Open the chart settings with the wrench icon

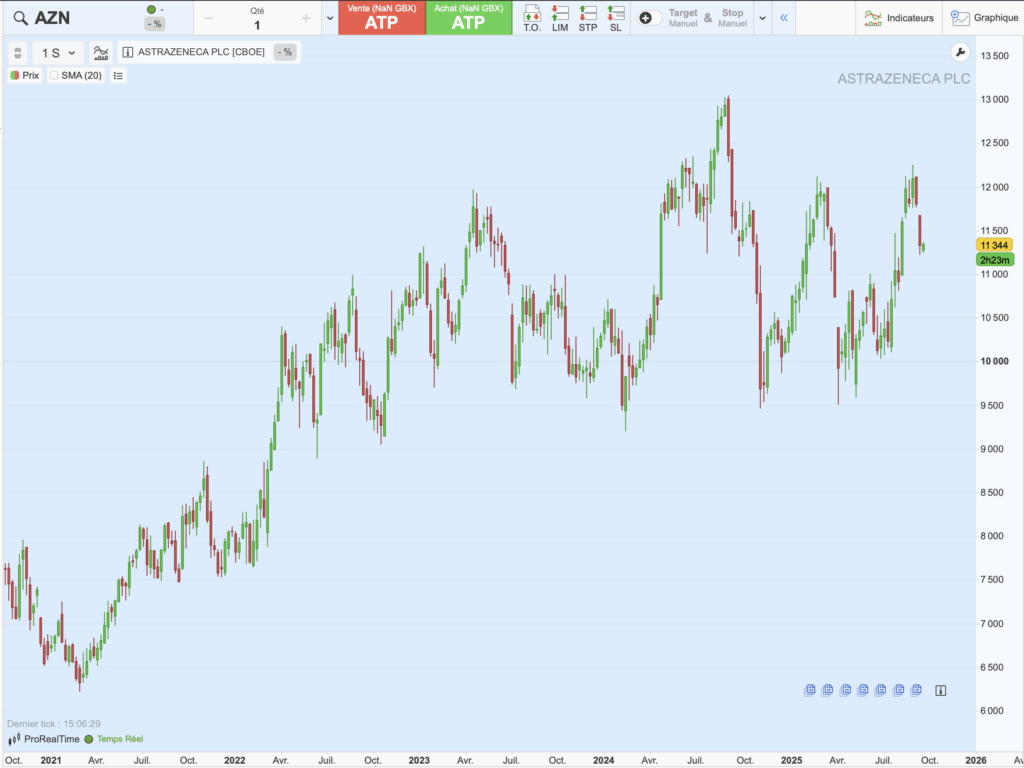[960, 53]
